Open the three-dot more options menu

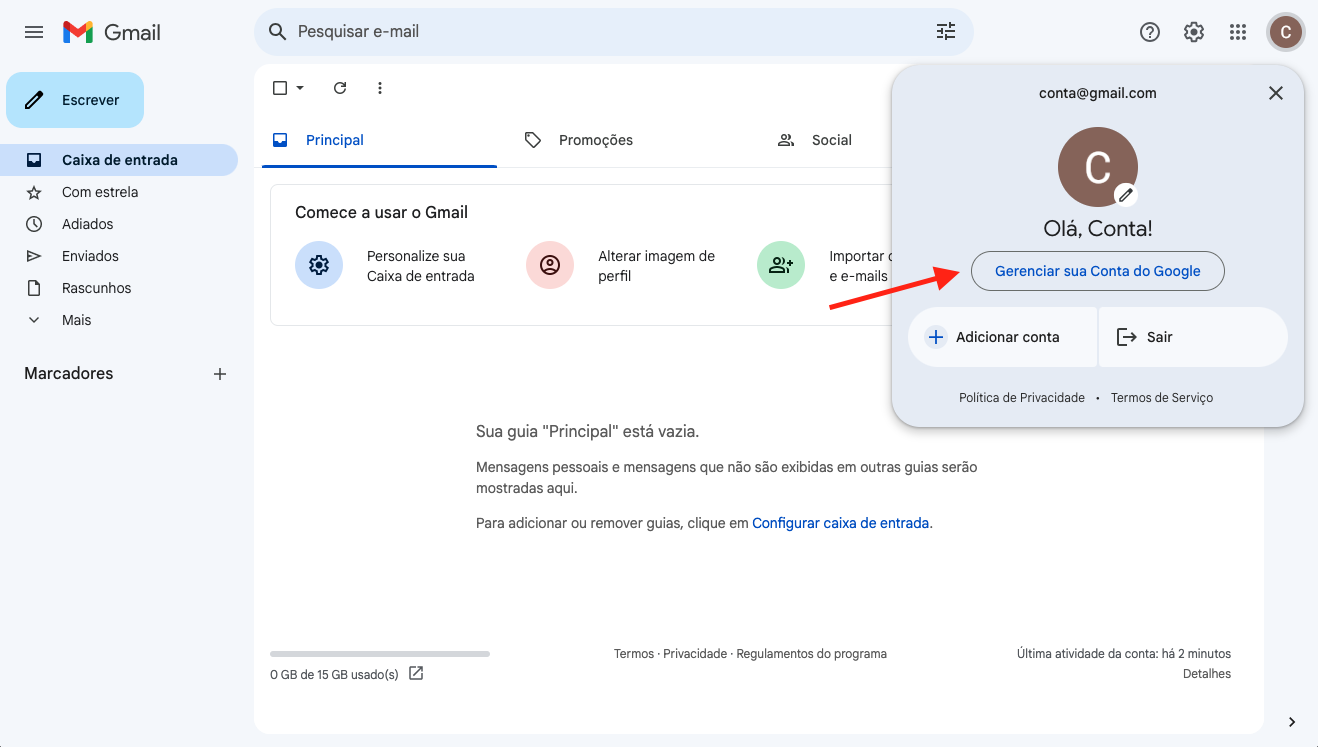click(x=380, y=88)
